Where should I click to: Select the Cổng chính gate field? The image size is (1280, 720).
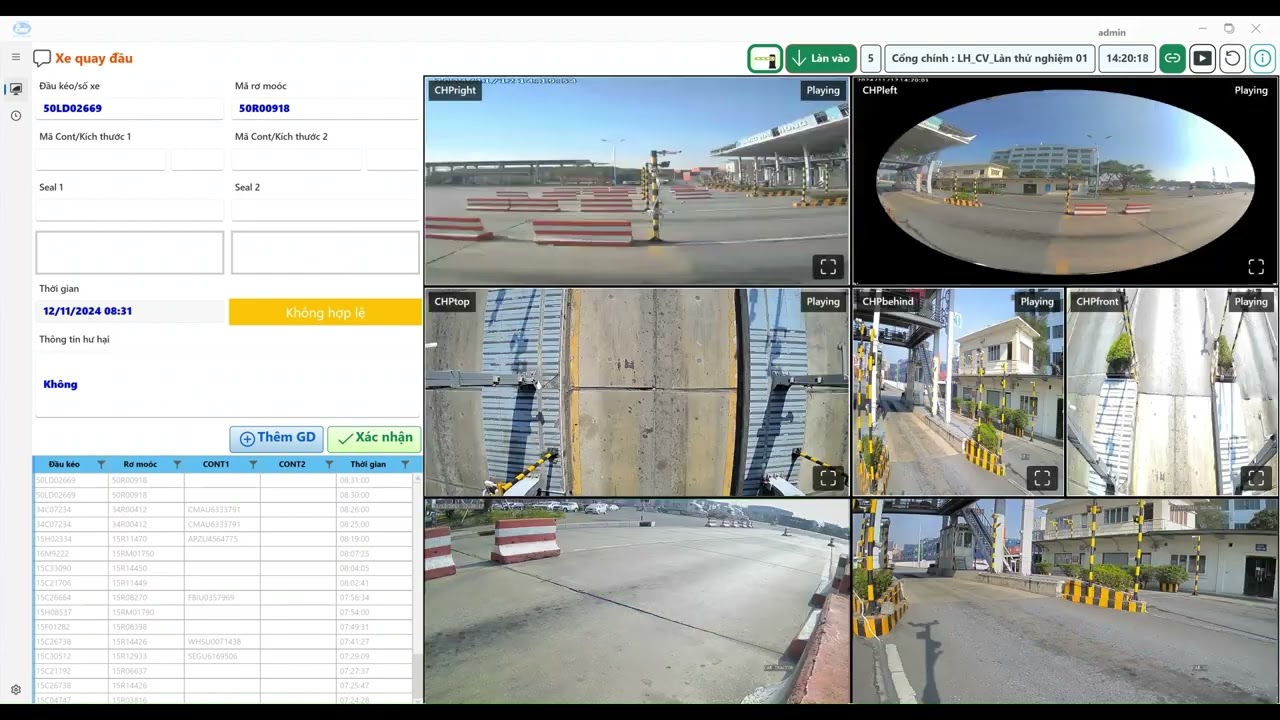coord(989,59)
